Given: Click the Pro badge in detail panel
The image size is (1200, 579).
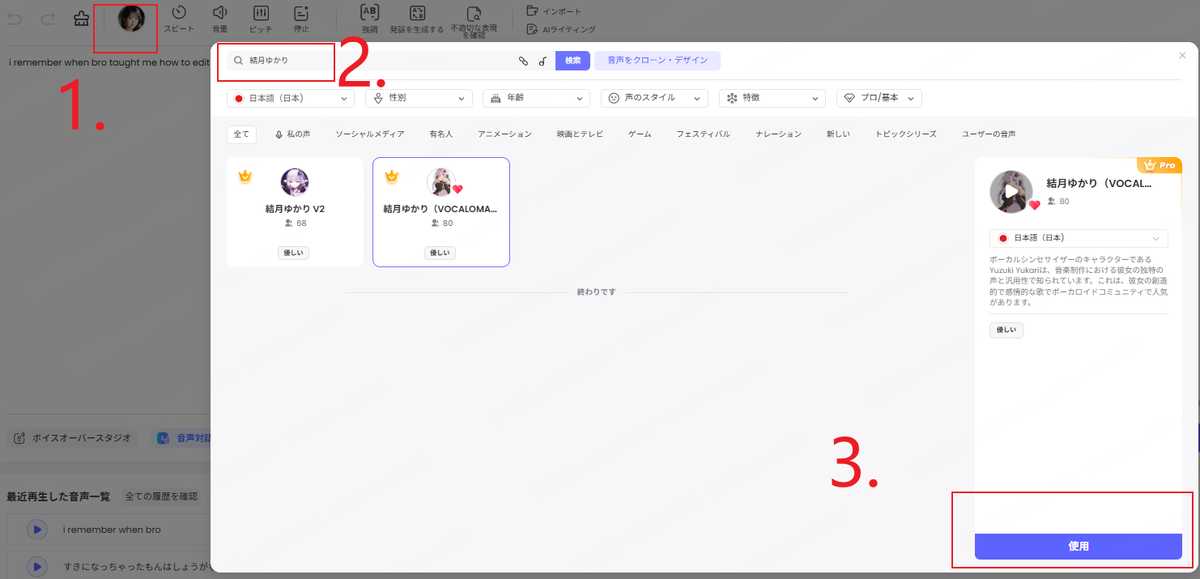Looking at the screenshot, I should coord(1160,165).
